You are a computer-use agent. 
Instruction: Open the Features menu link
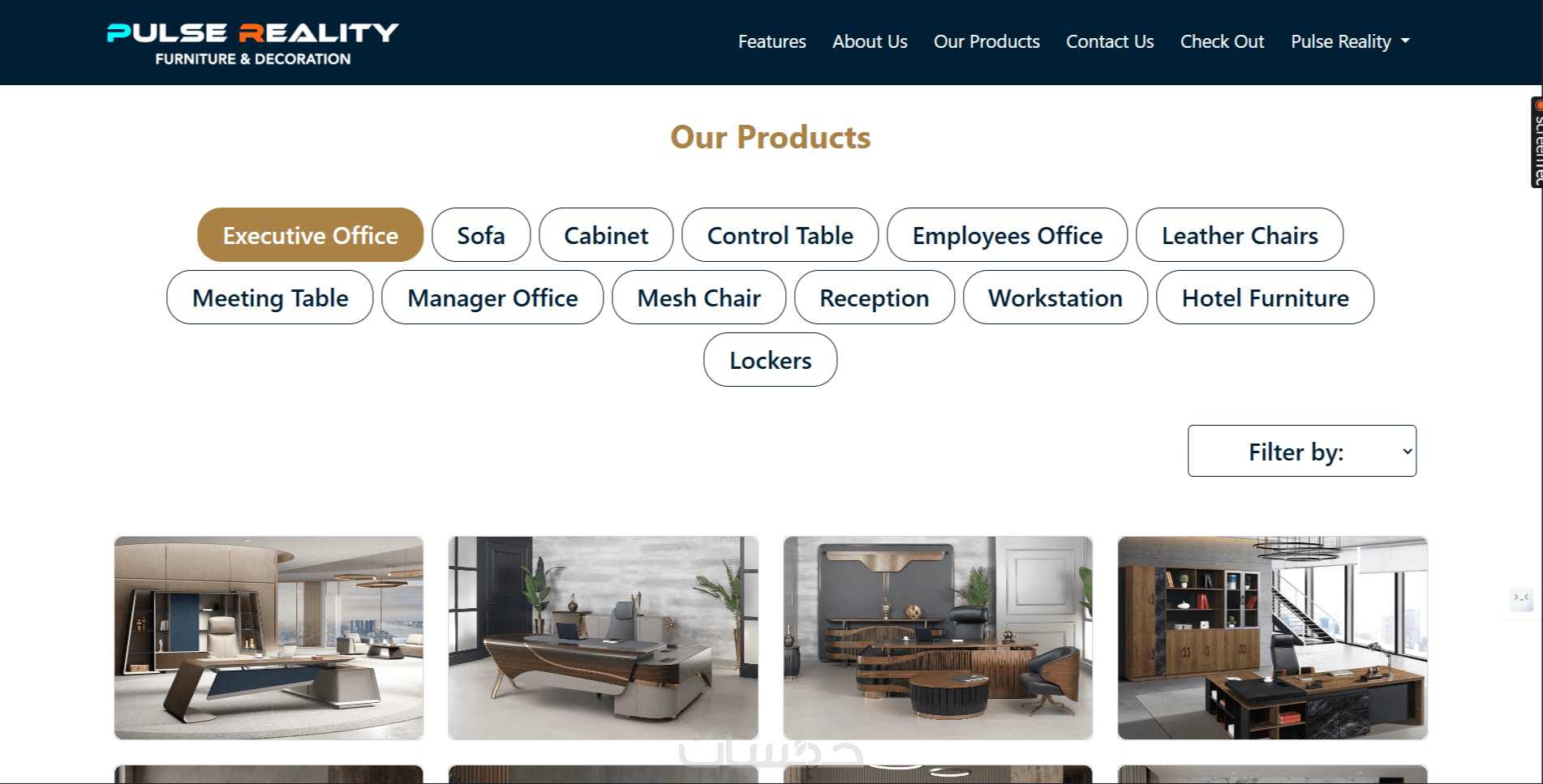pos(771,41)
